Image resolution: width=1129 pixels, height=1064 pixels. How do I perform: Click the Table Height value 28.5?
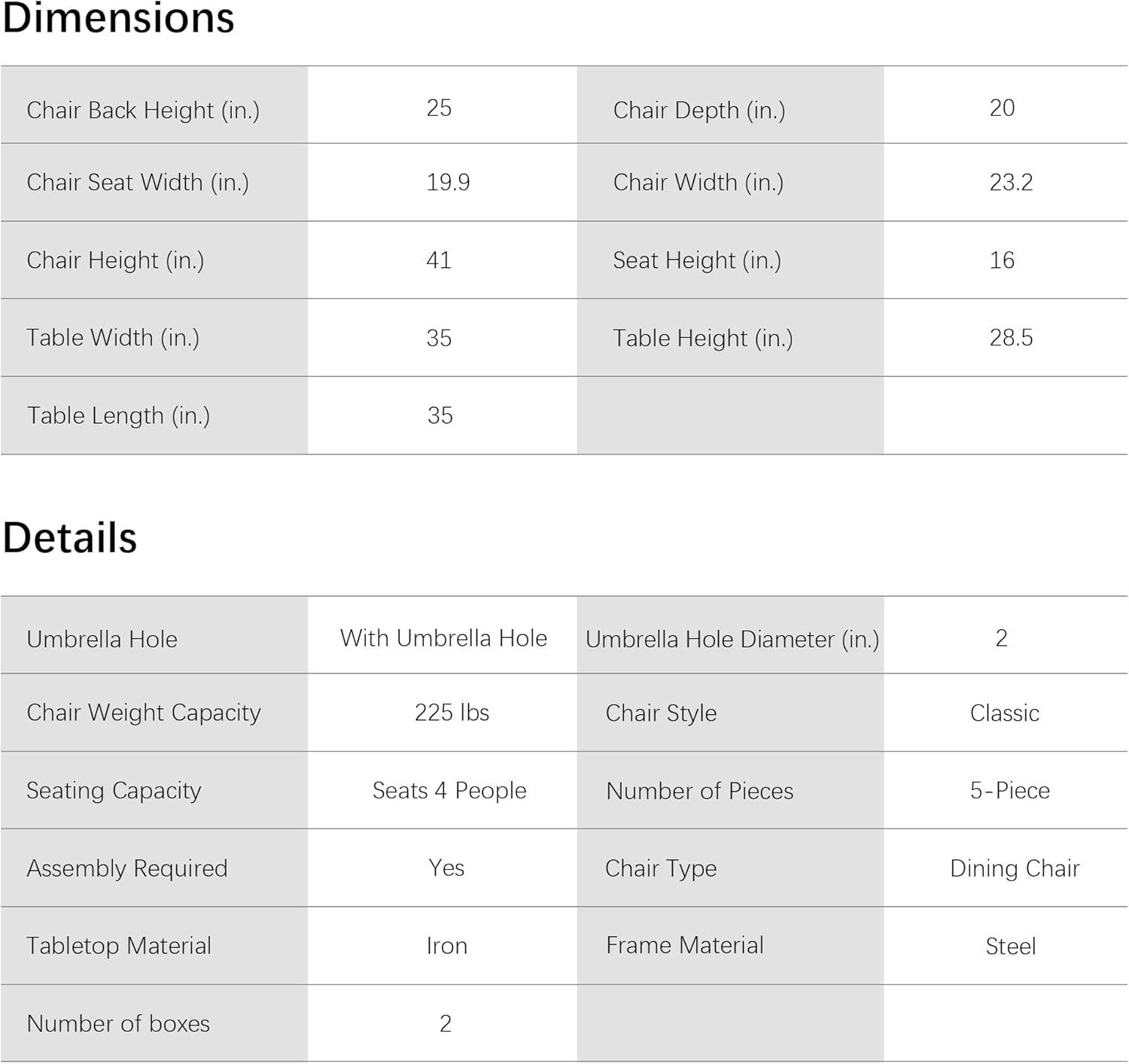click(1011, 338)
